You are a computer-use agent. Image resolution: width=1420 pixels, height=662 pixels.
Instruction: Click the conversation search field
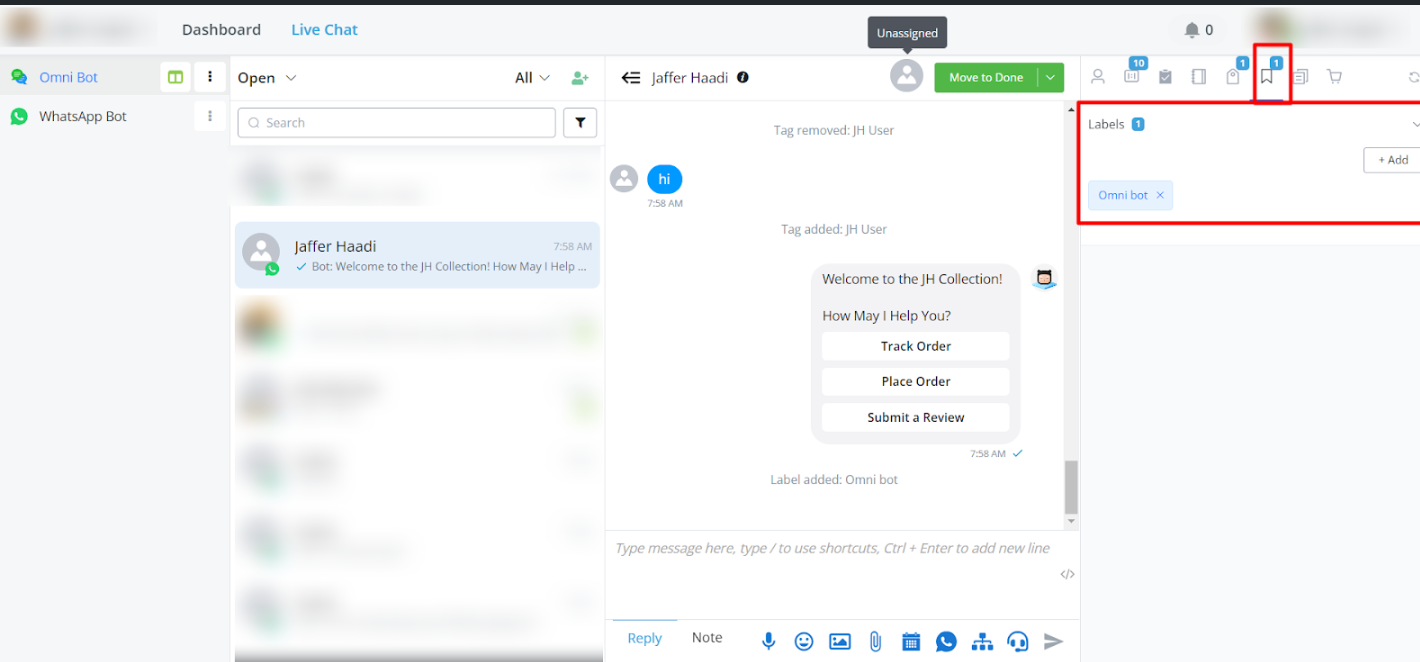[x=397, y=122]
